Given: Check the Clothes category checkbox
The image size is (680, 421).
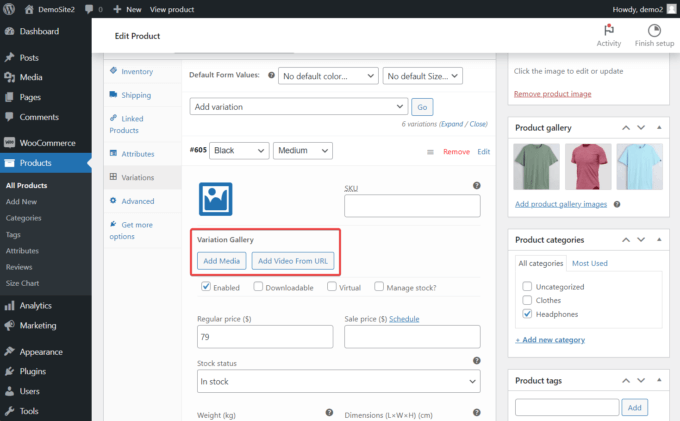Looking at the screenshot, I should [527, 299].
